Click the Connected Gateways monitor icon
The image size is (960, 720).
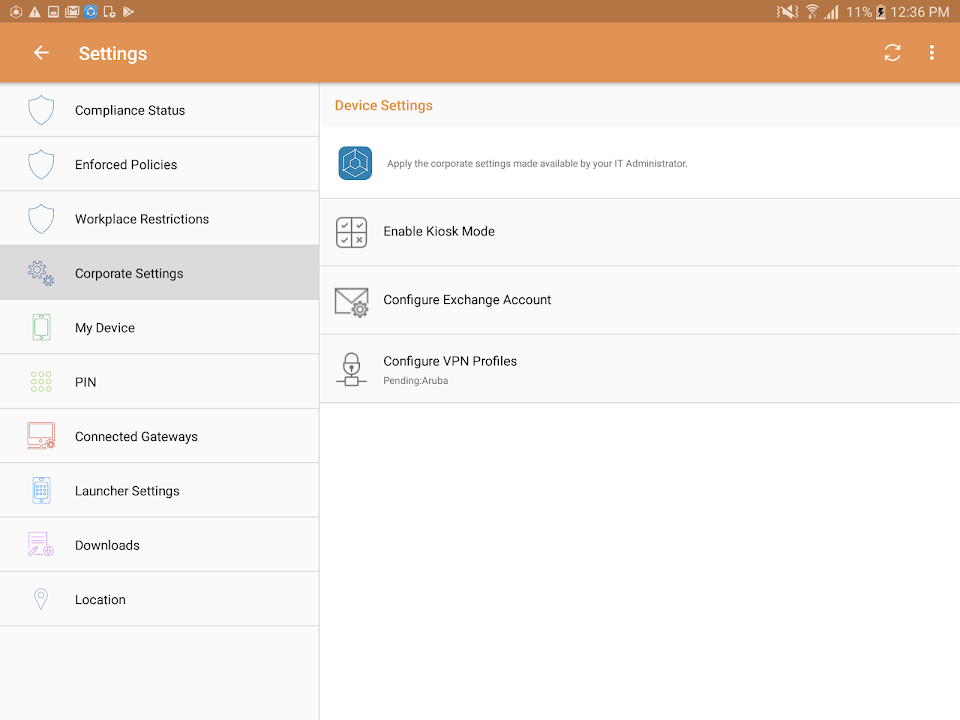41,436
